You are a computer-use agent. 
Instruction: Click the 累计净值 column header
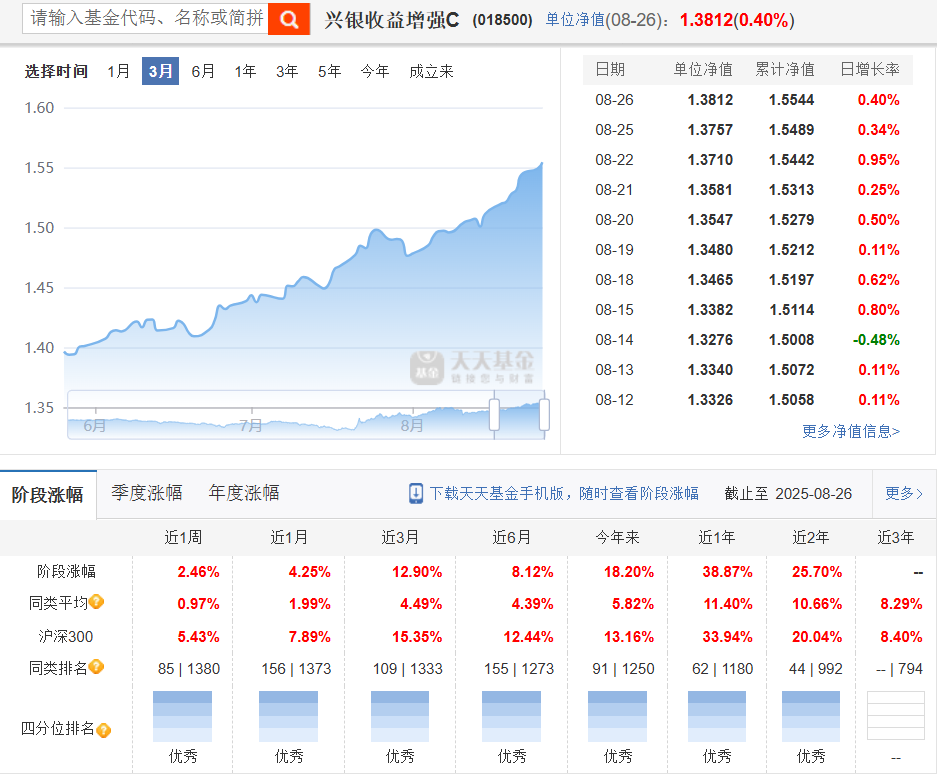coord(785,69)
